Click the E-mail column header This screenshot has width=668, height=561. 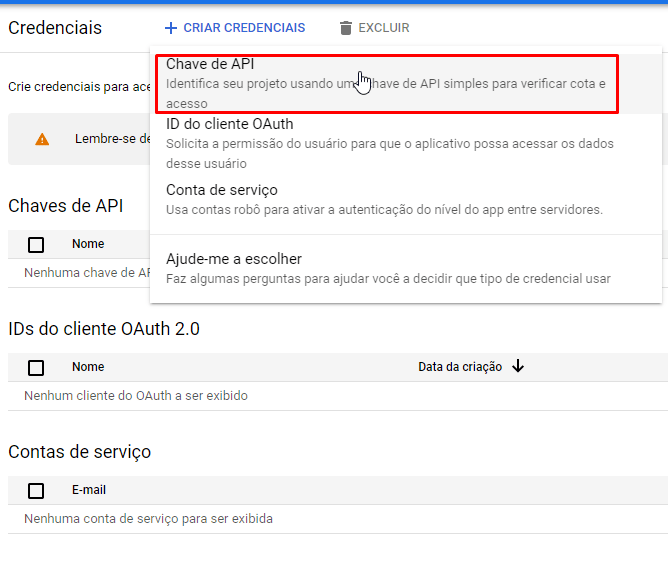point(89,490)
